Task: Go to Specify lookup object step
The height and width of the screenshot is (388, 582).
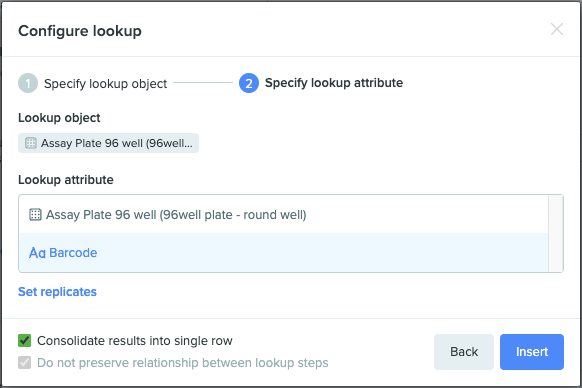Action: coord(105,84)
